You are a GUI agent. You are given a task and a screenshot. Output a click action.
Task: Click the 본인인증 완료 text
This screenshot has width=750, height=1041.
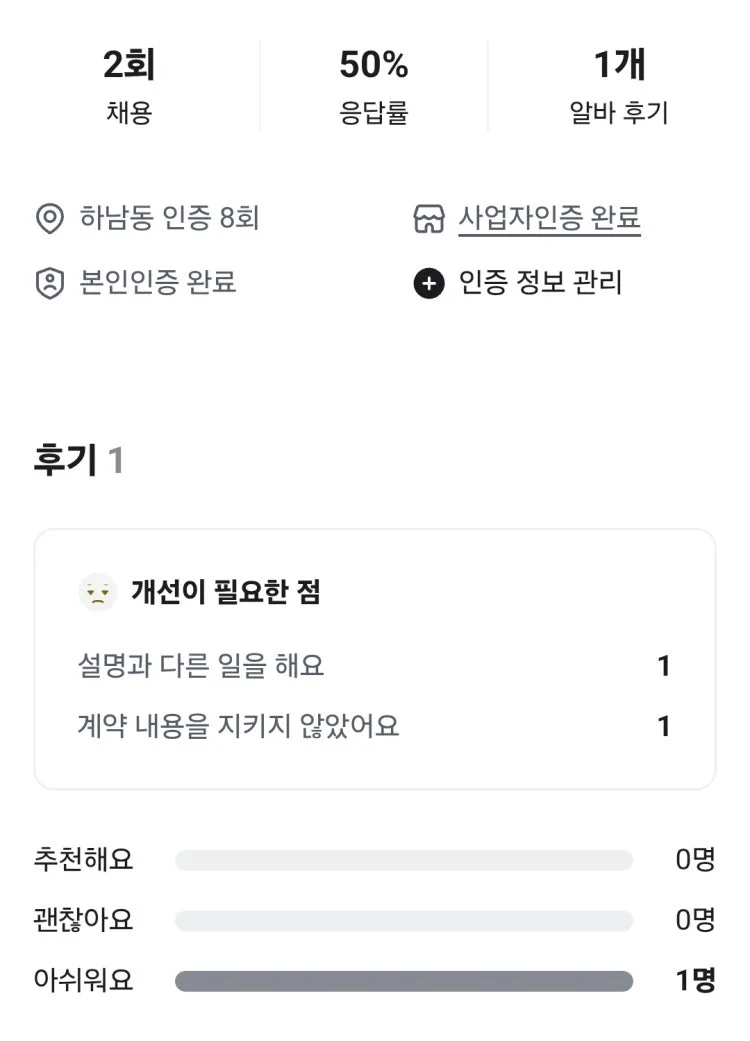tap(158, 283)
